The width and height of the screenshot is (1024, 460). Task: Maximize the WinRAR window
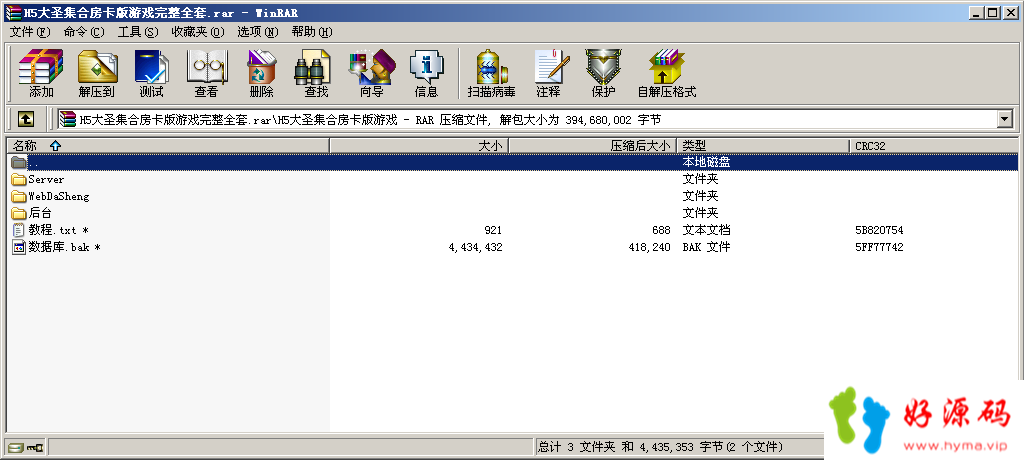point(992,12)
